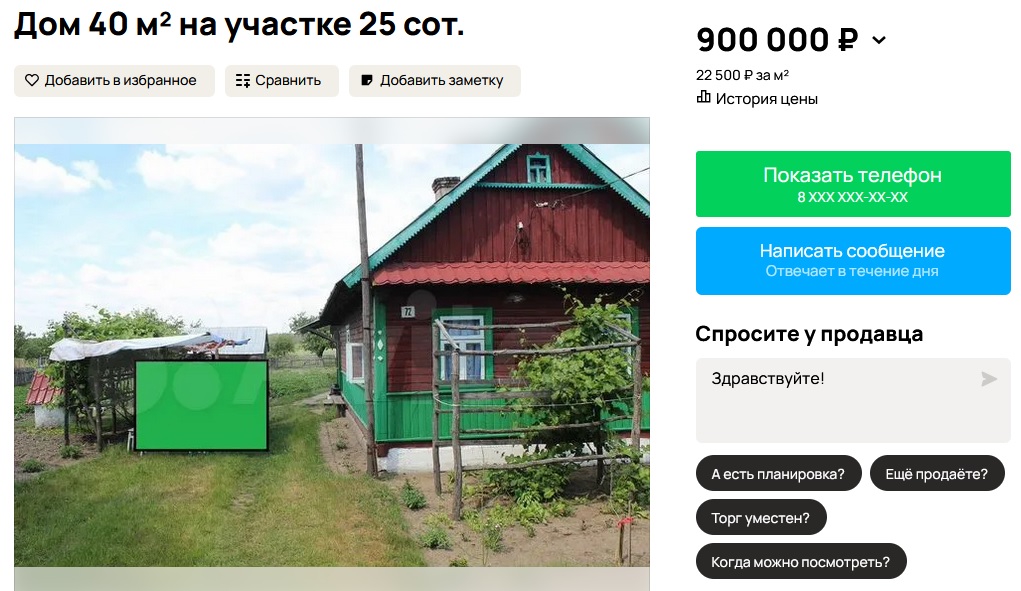Select quick question Торг уместен?
Image resolution: width=1021 pixels, height=591 pixels.
pos(761,518)
